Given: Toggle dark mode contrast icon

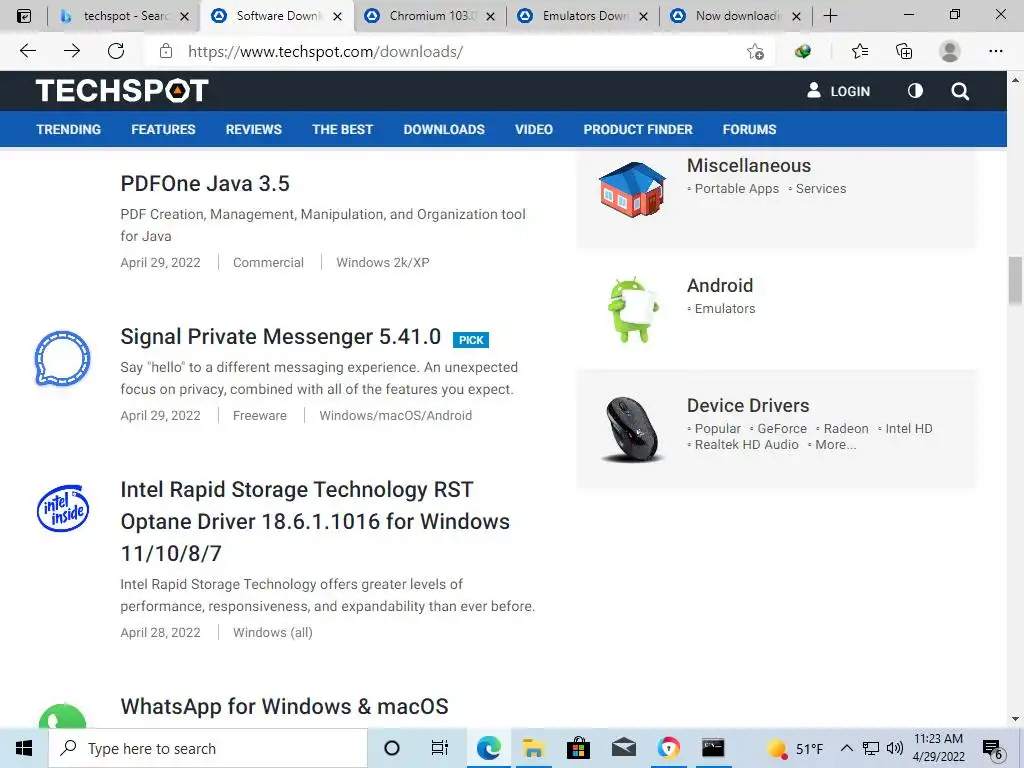Looking at the screenshot, I should pos(915,91).
